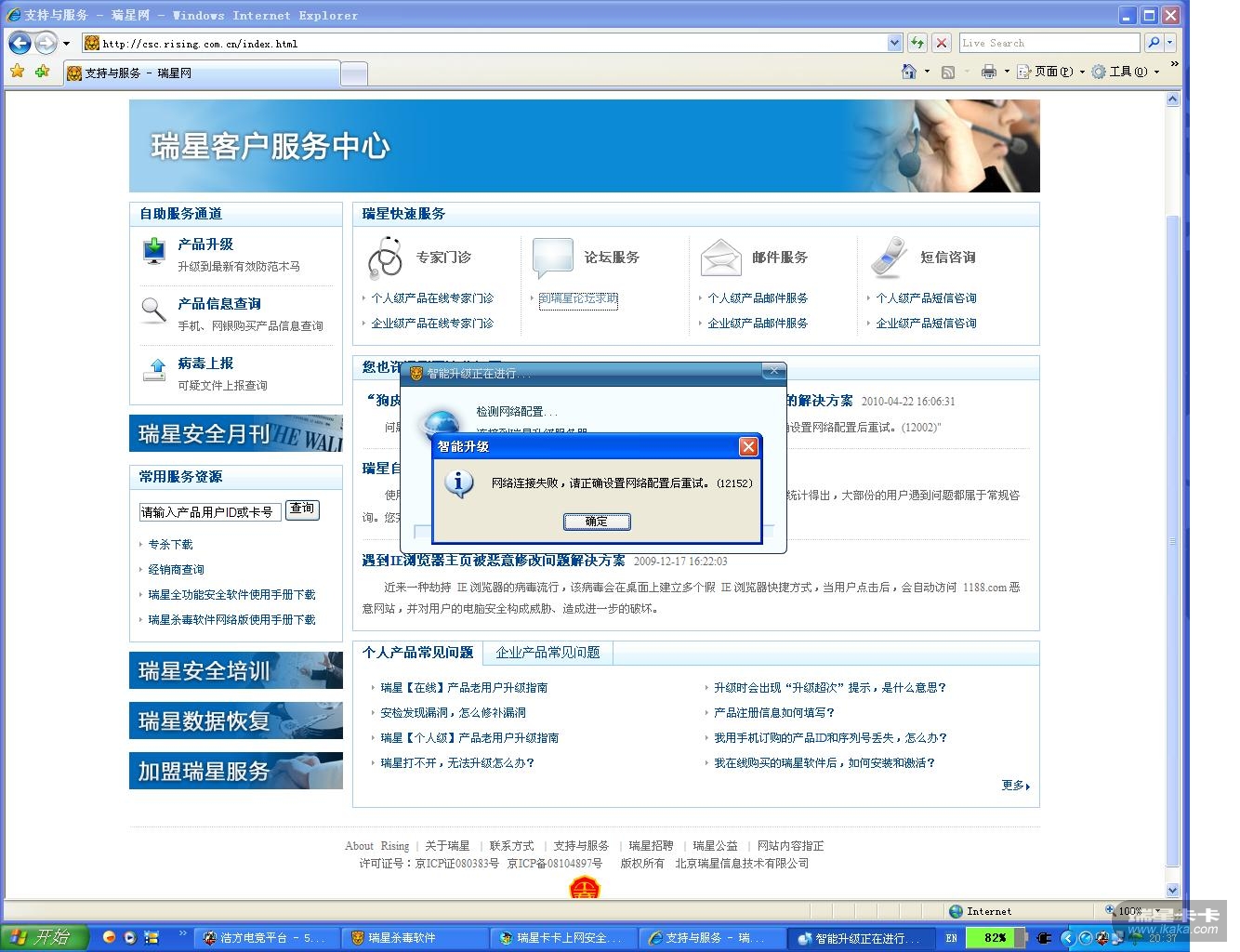Click the RSS feeds icon
Viewport: 1240px width, 952px height.
point(948,72)
